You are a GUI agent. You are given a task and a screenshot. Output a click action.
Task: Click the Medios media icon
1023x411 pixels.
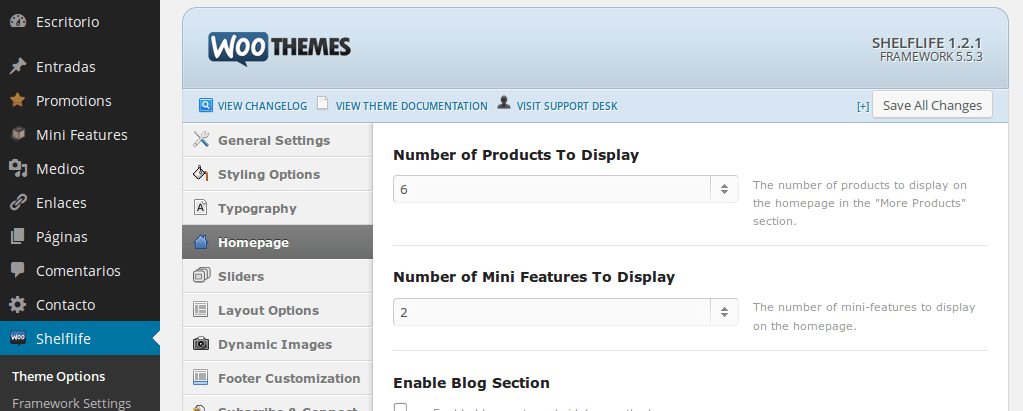coord(18,168)
